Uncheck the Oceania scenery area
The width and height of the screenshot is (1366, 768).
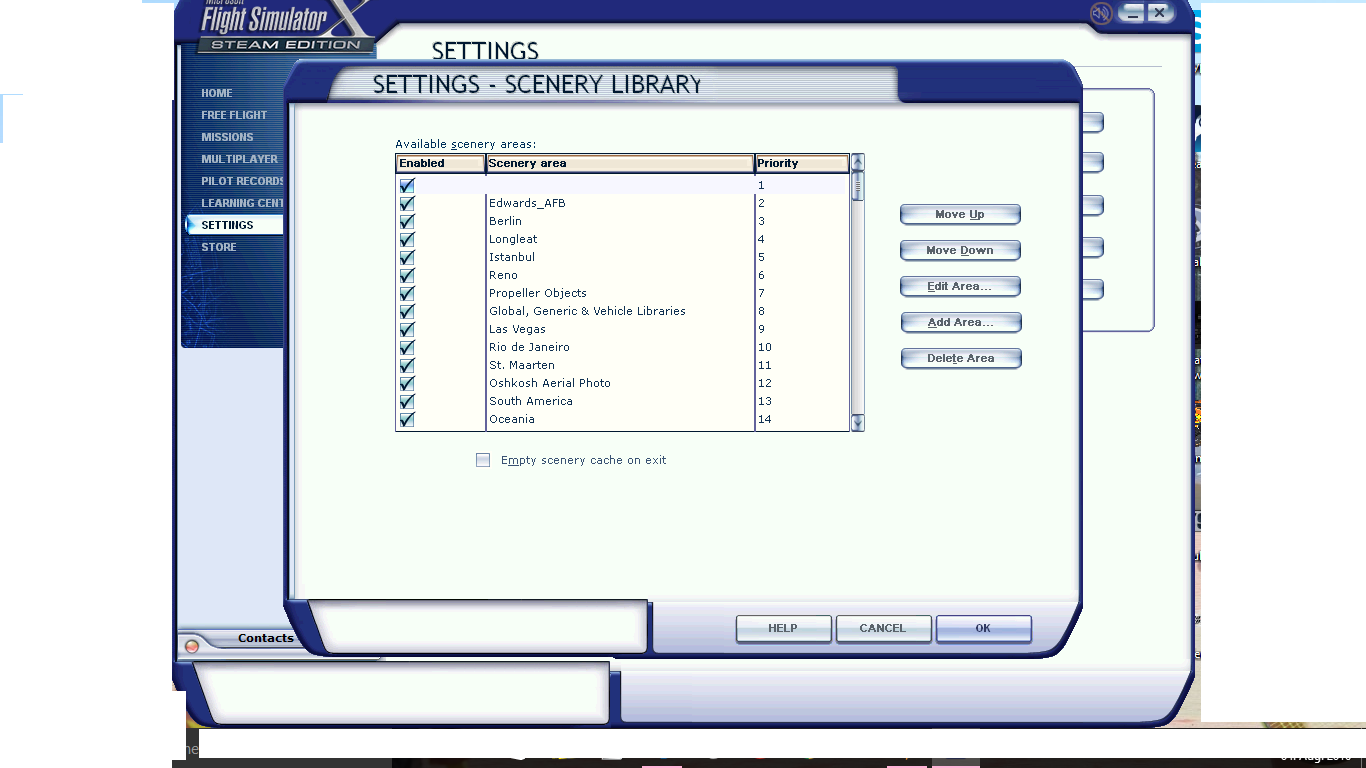pyautogui.click(x=407, y=419)
